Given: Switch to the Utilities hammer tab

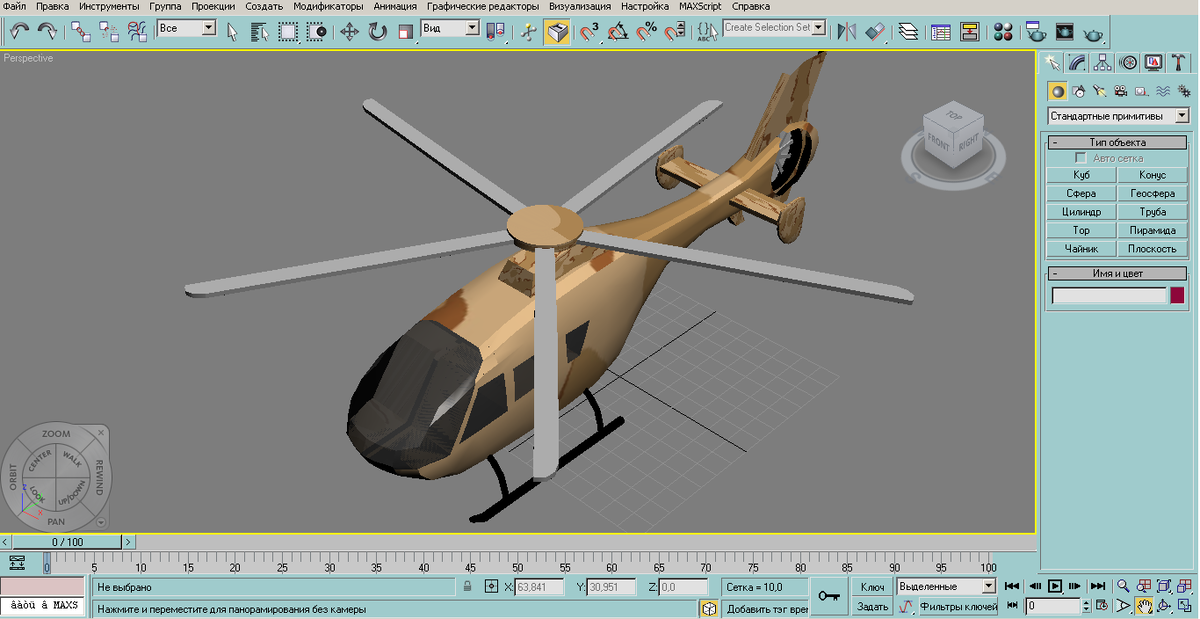Looking at the screenshot, I should [1178, 62].
